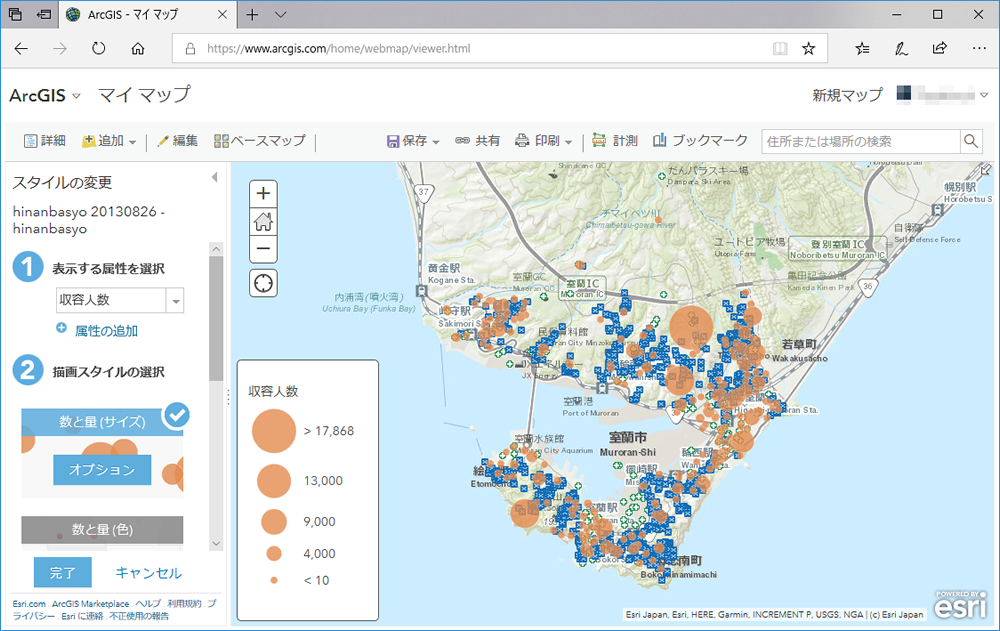Open the ArcGIS Marketplace footer link
The width and height of the screenshot is (1000, 631).
click(x=90, y=604)
